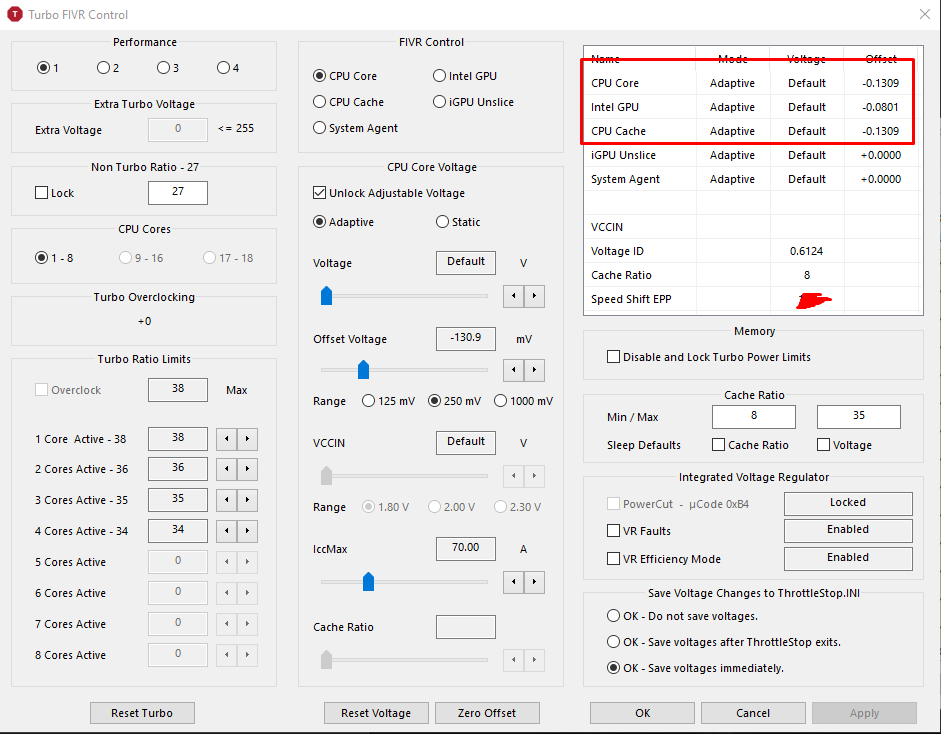Click the Offset Voltage value field
This screenshot has width=941, height=734.
[x=466, y=338]
